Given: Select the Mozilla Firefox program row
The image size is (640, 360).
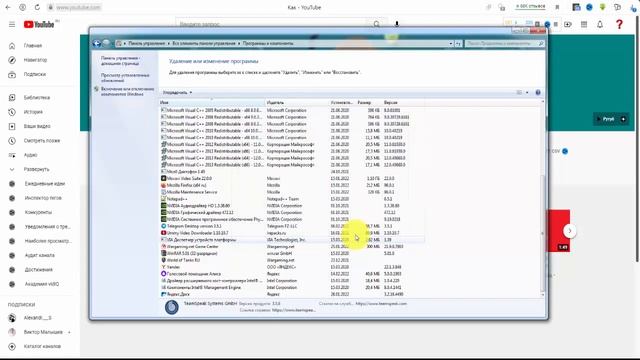Looking at the screenshot, I should 292,185.
